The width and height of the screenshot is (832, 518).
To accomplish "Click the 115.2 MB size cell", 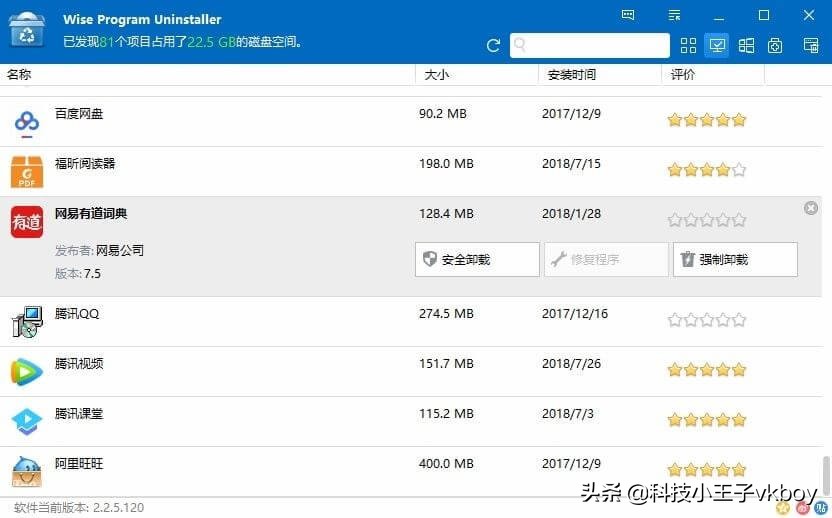I will [x=446, y=413].
